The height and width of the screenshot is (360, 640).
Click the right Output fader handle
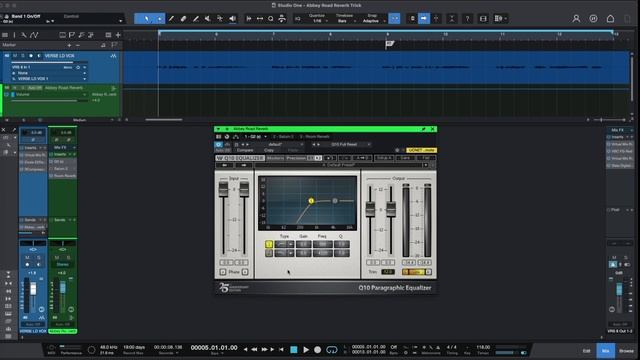pyautogui.click(x=391, y=209)
